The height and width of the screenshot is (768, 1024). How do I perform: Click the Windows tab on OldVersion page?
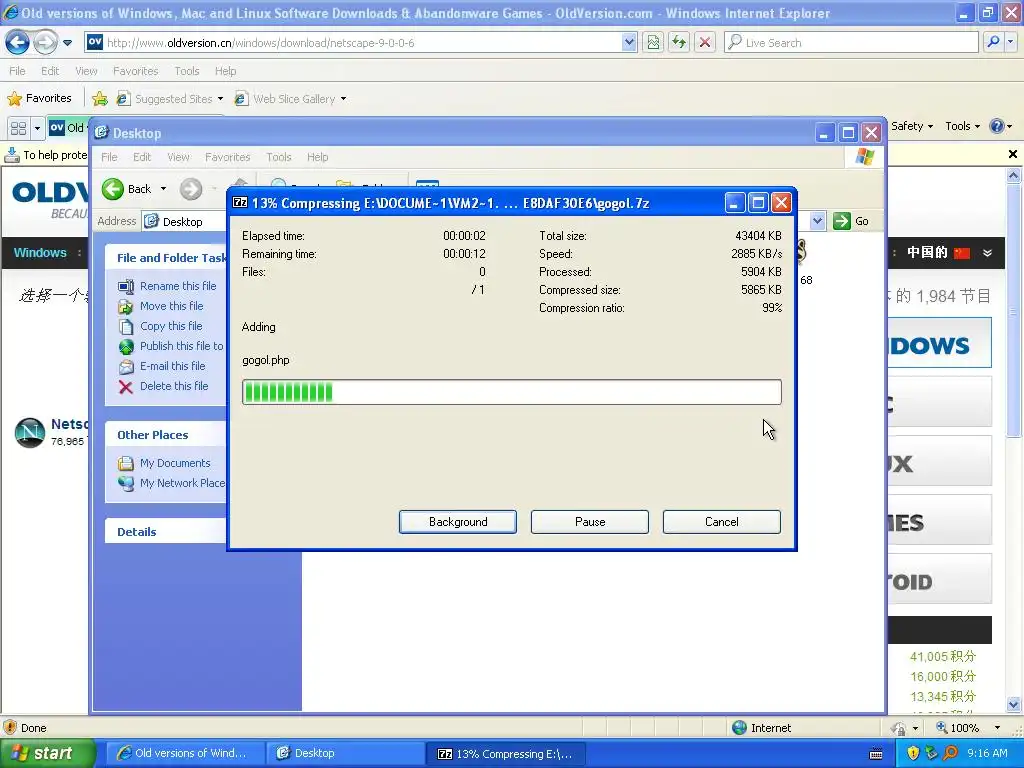click(40, 253)
